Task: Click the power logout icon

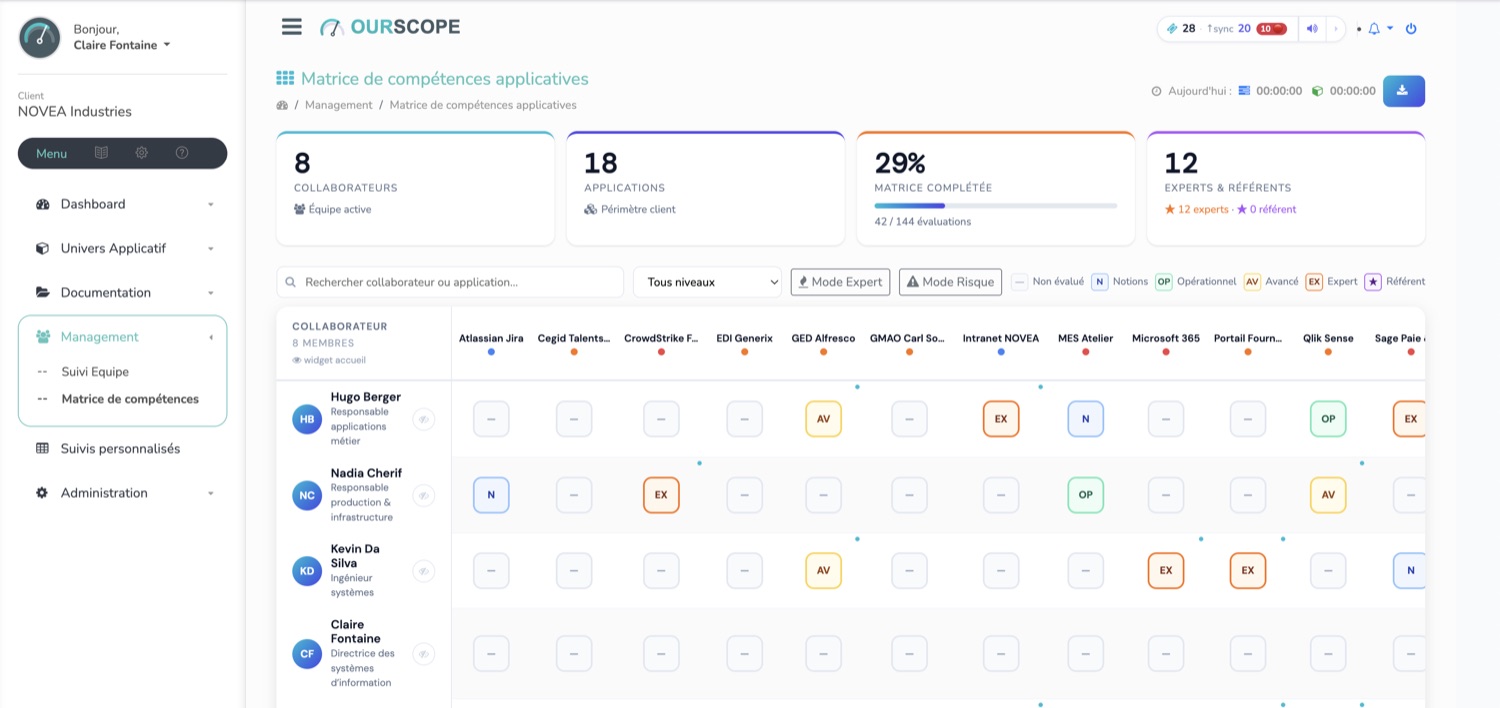Action: tap(1411, 29)
